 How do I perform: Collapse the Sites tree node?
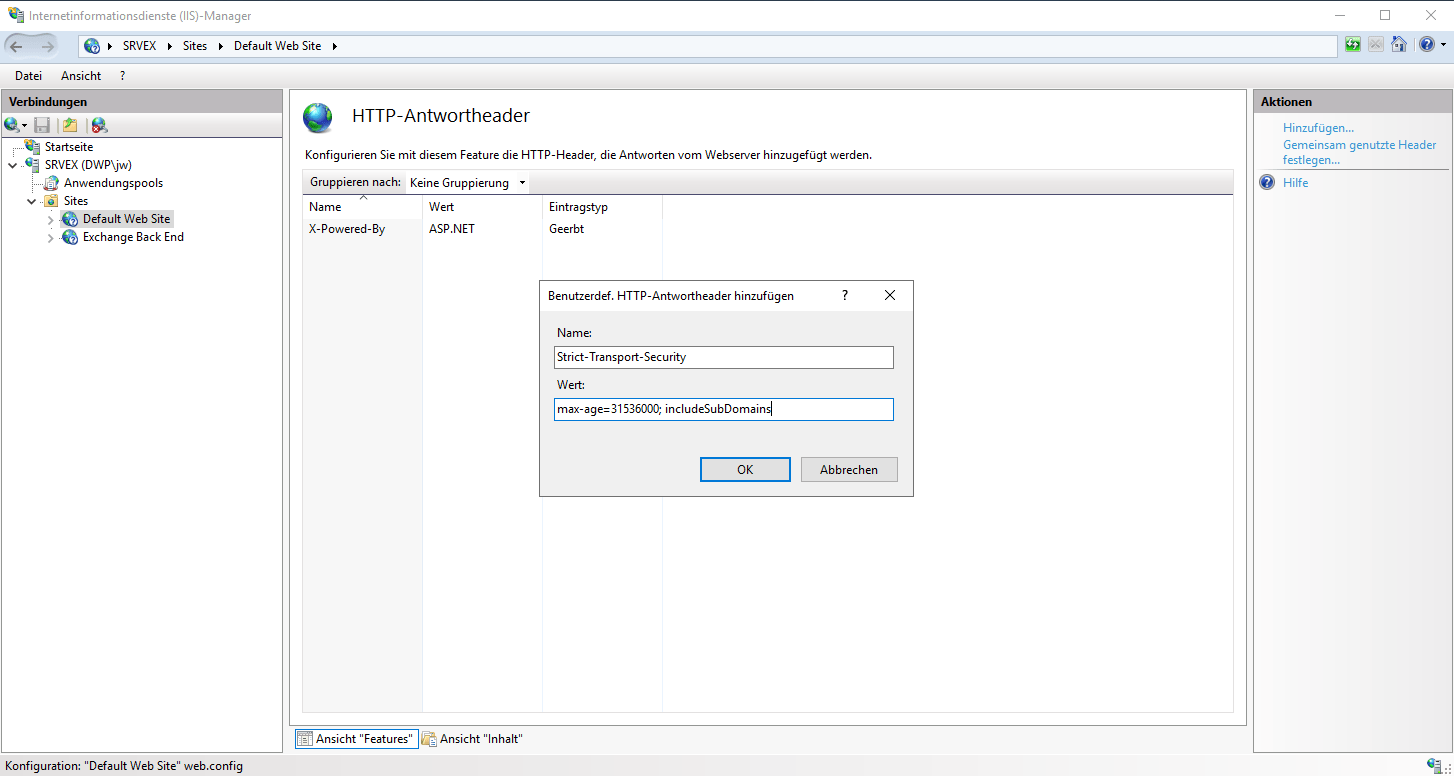32,202
